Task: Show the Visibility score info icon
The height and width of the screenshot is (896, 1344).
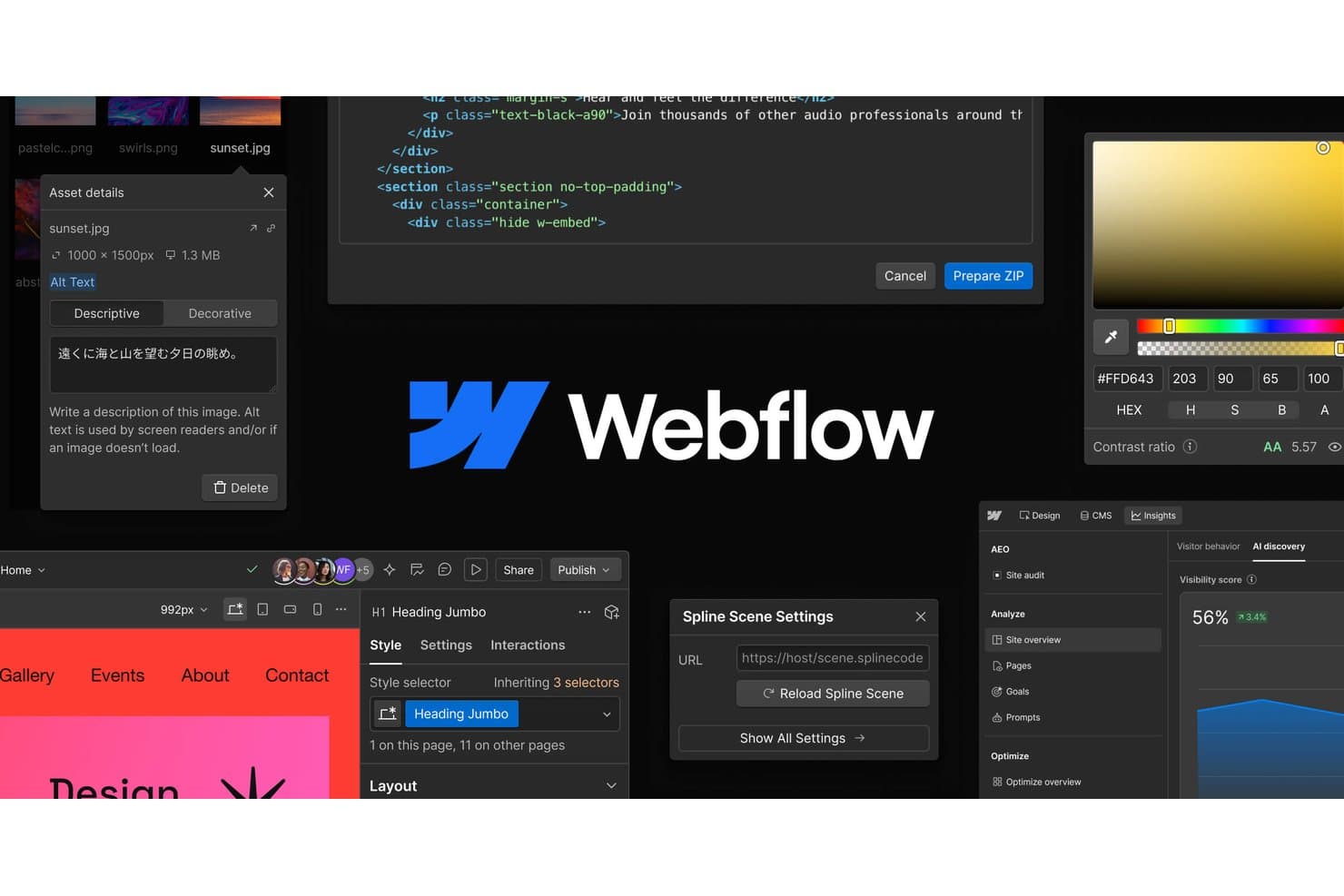Action: (1251, 579)
